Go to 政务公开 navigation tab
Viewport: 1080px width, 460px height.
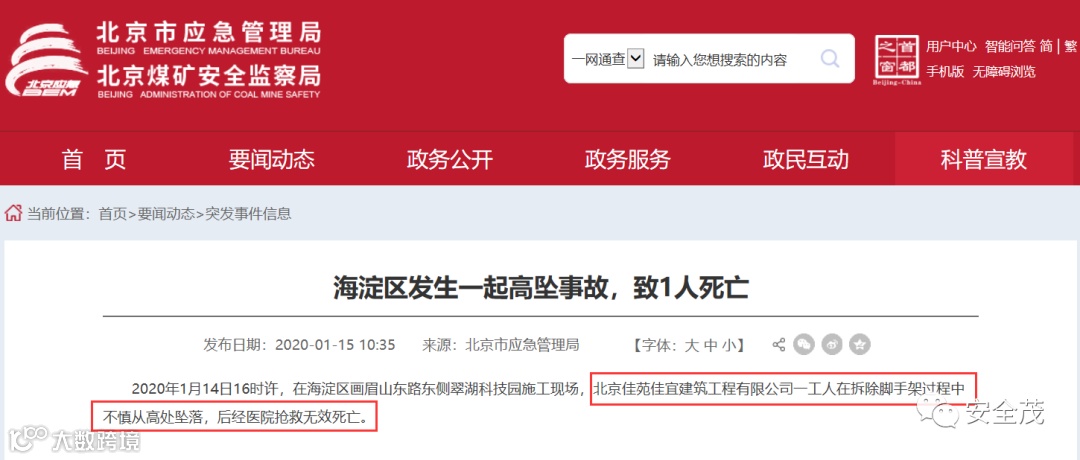click(x=449, y=160)
